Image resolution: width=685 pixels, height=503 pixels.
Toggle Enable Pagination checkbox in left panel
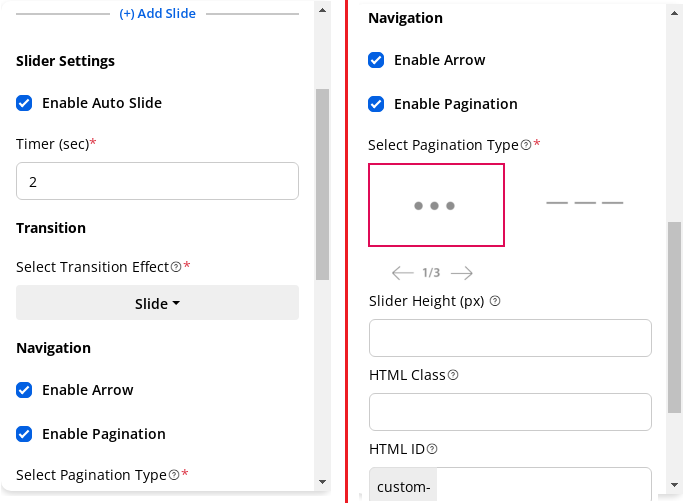[25, 434]
